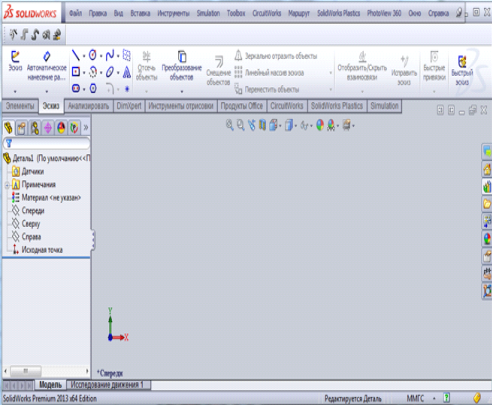492x405 pixels.
Task: Click Zoom to Fit magnifier icon
Action: click(230, 125)
